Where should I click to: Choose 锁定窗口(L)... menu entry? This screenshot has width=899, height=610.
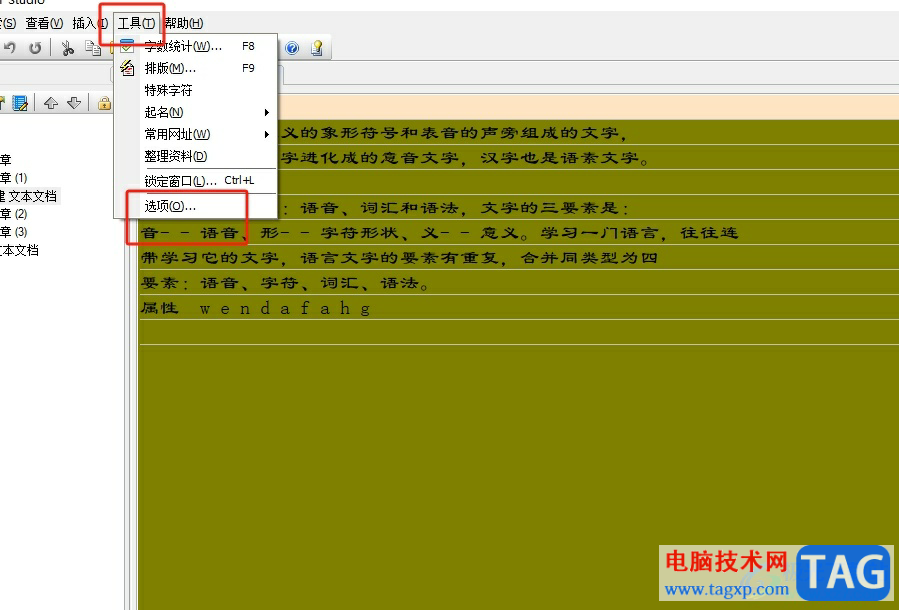tap(196, 181)
